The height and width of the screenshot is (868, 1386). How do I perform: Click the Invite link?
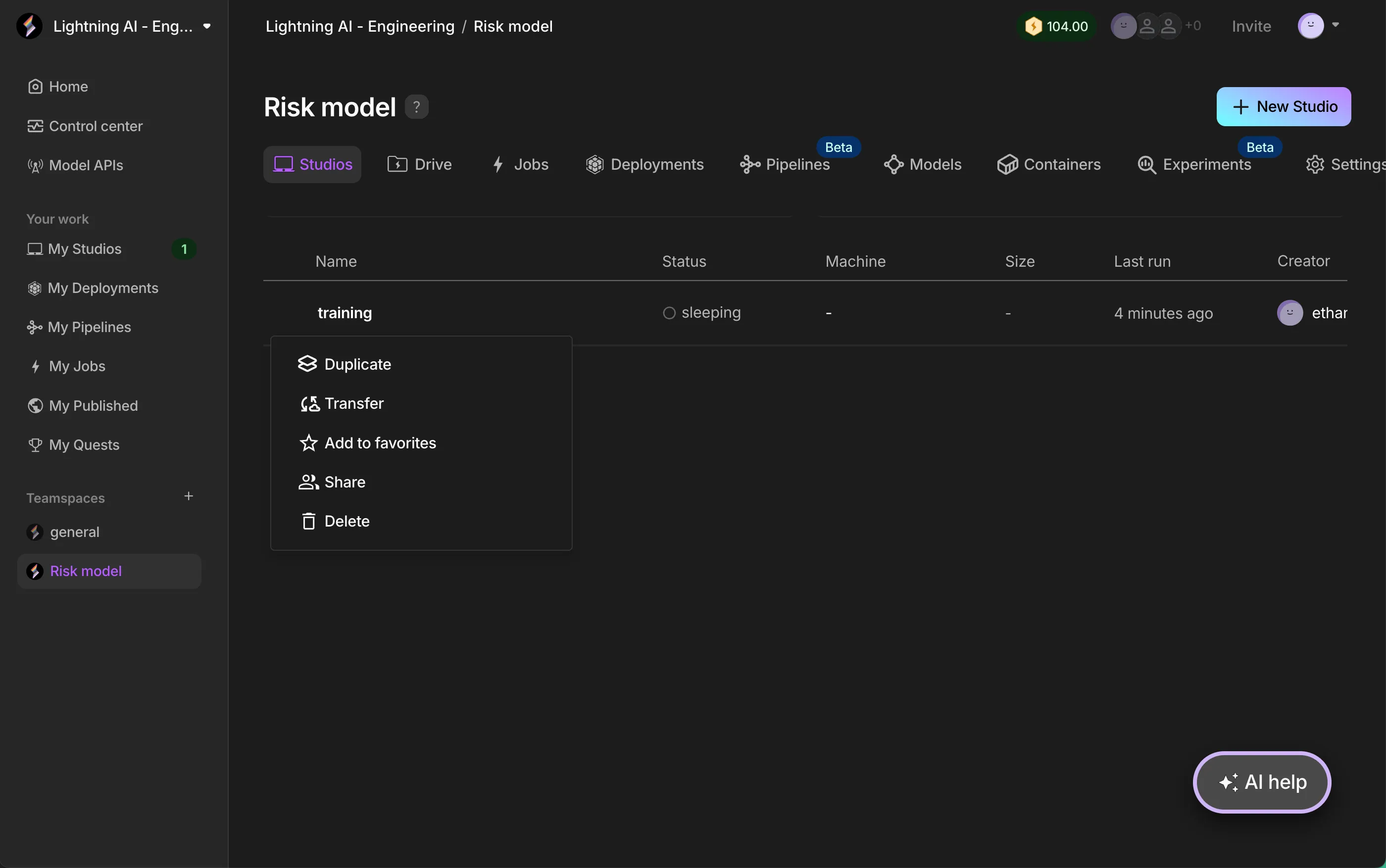[x=1251, y=26]
